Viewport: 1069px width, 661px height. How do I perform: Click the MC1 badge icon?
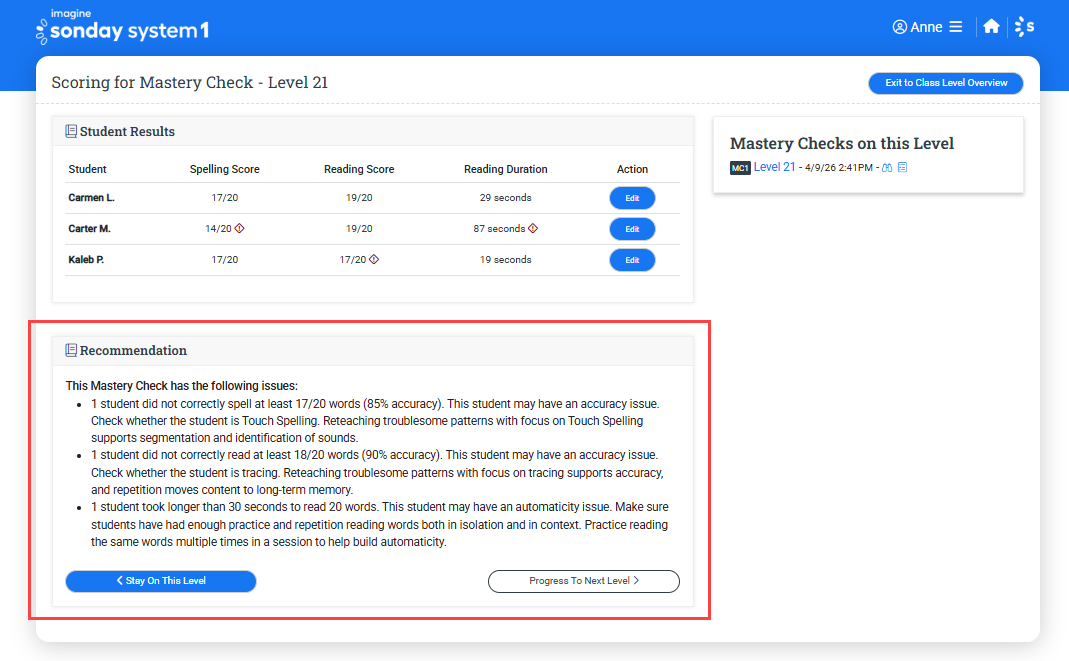point(740,168)
